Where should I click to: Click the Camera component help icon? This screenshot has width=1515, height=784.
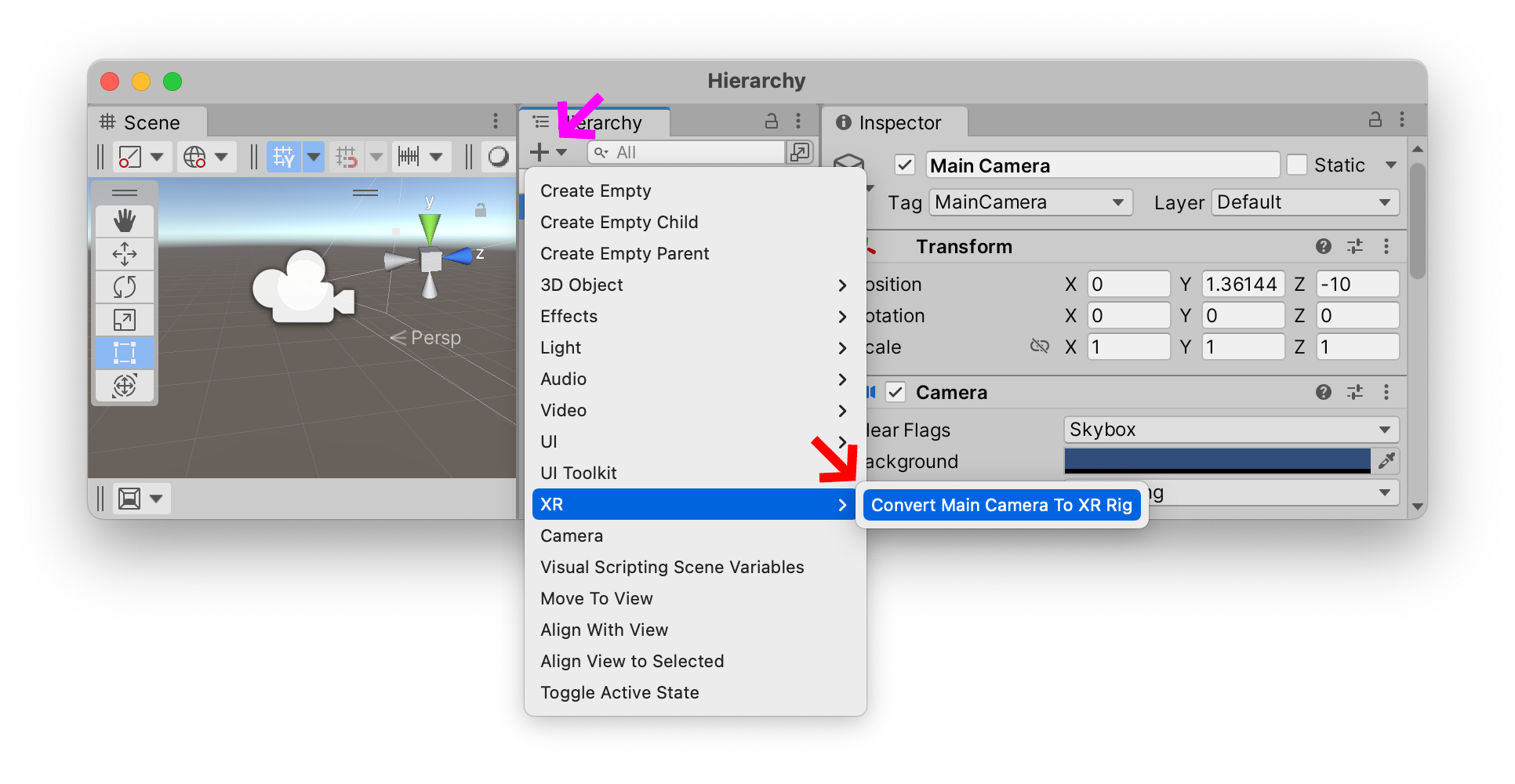tap(1324, 392)
